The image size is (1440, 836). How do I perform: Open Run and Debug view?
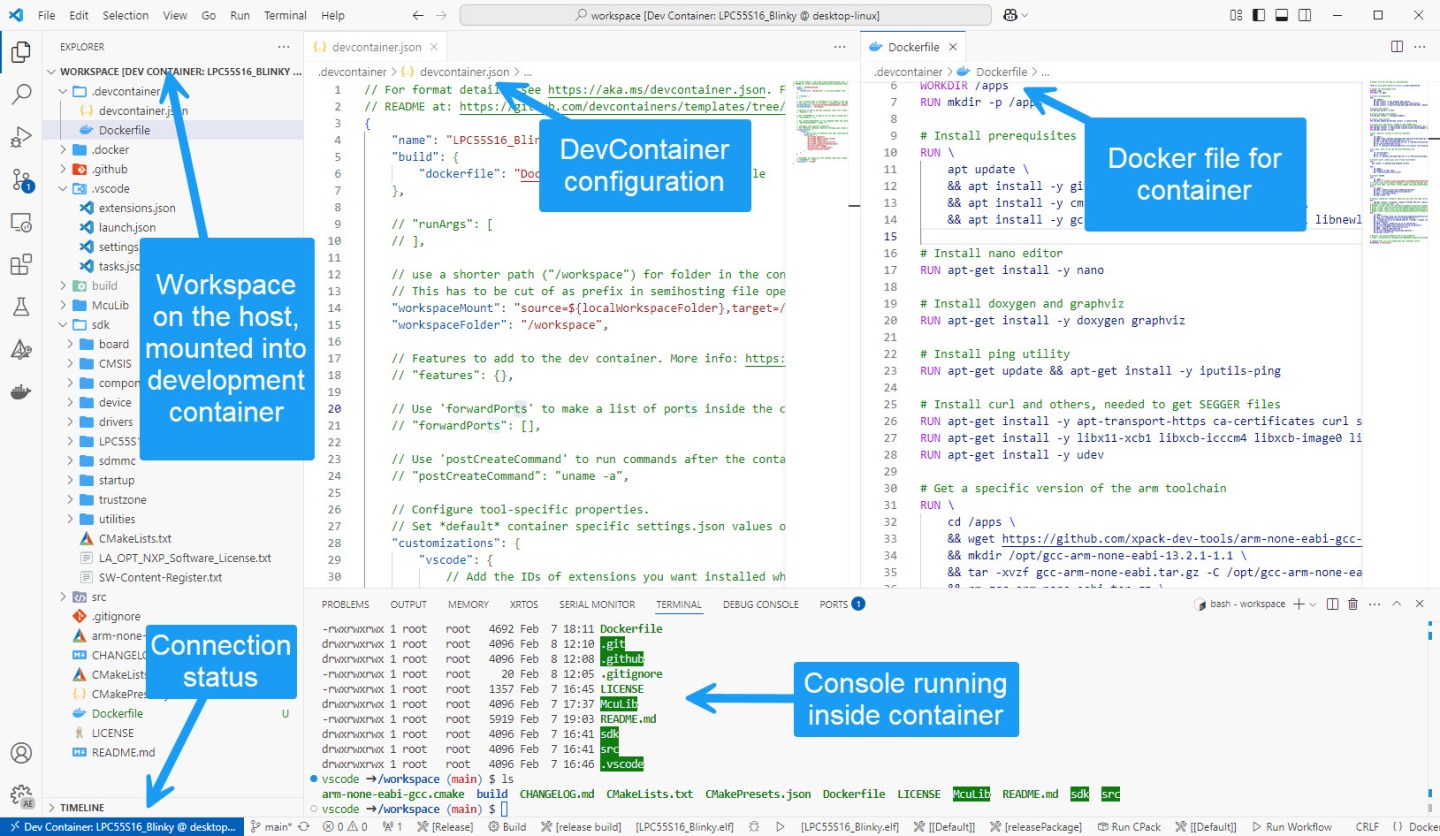20,138
